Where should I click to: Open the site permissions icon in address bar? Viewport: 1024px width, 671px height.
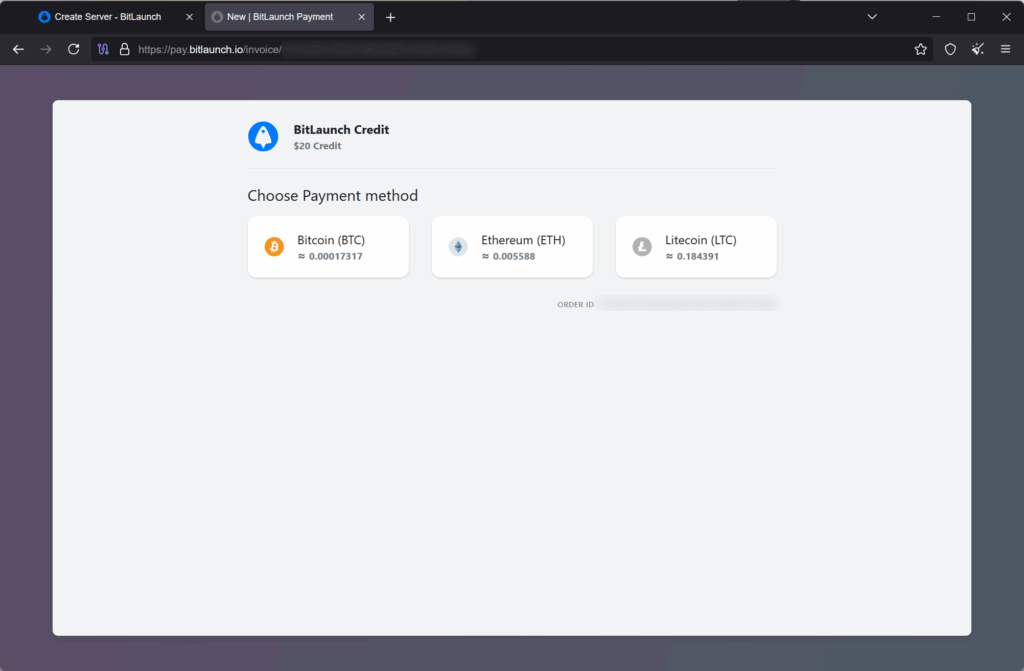[103, 49]
